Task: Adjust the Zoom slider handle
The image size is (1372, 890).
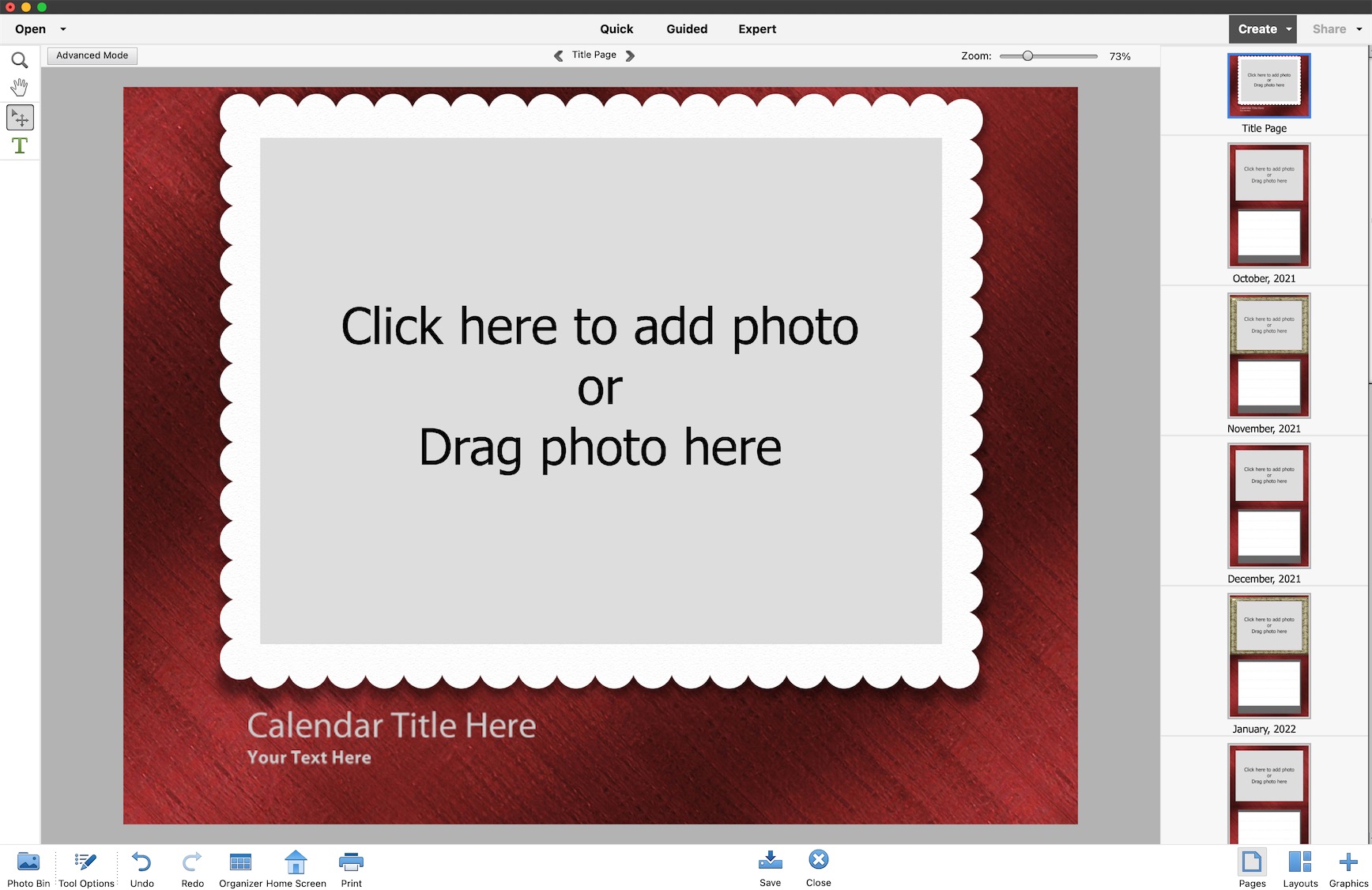Action: [1027, 56]
